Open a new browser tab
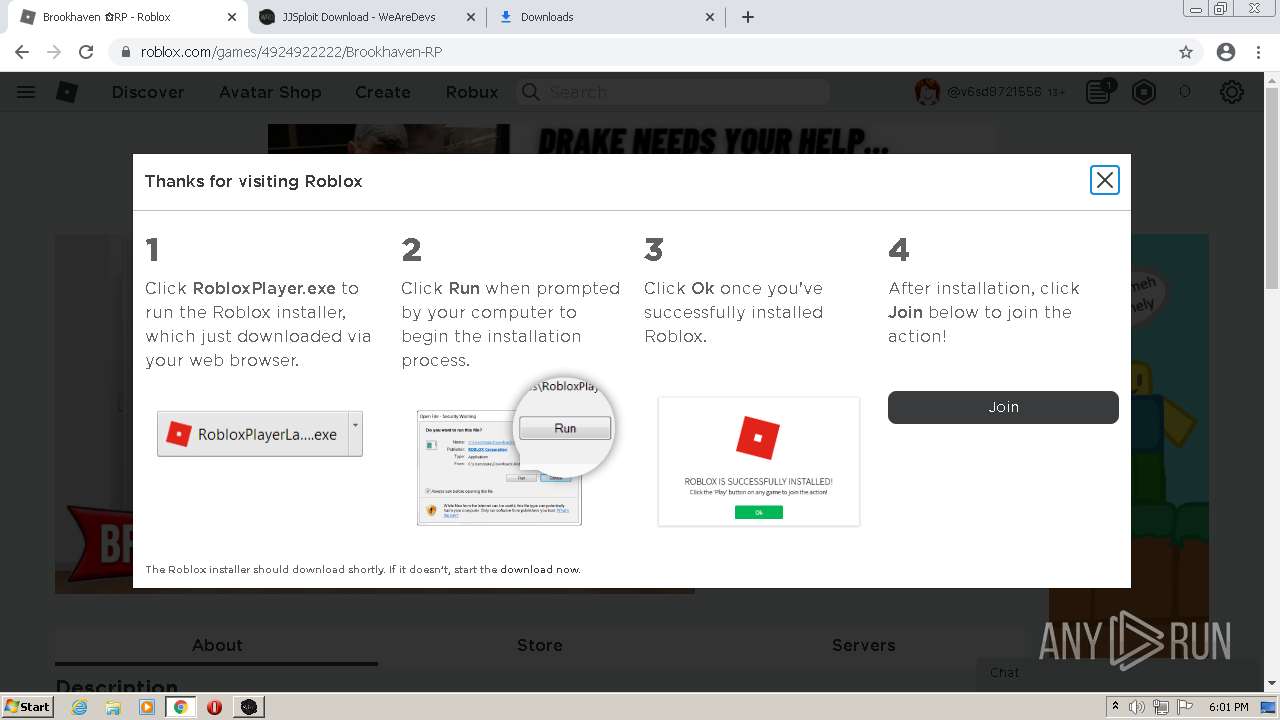Image resolution: width=1280 pixels, height=720 pixels. [748, 17]
